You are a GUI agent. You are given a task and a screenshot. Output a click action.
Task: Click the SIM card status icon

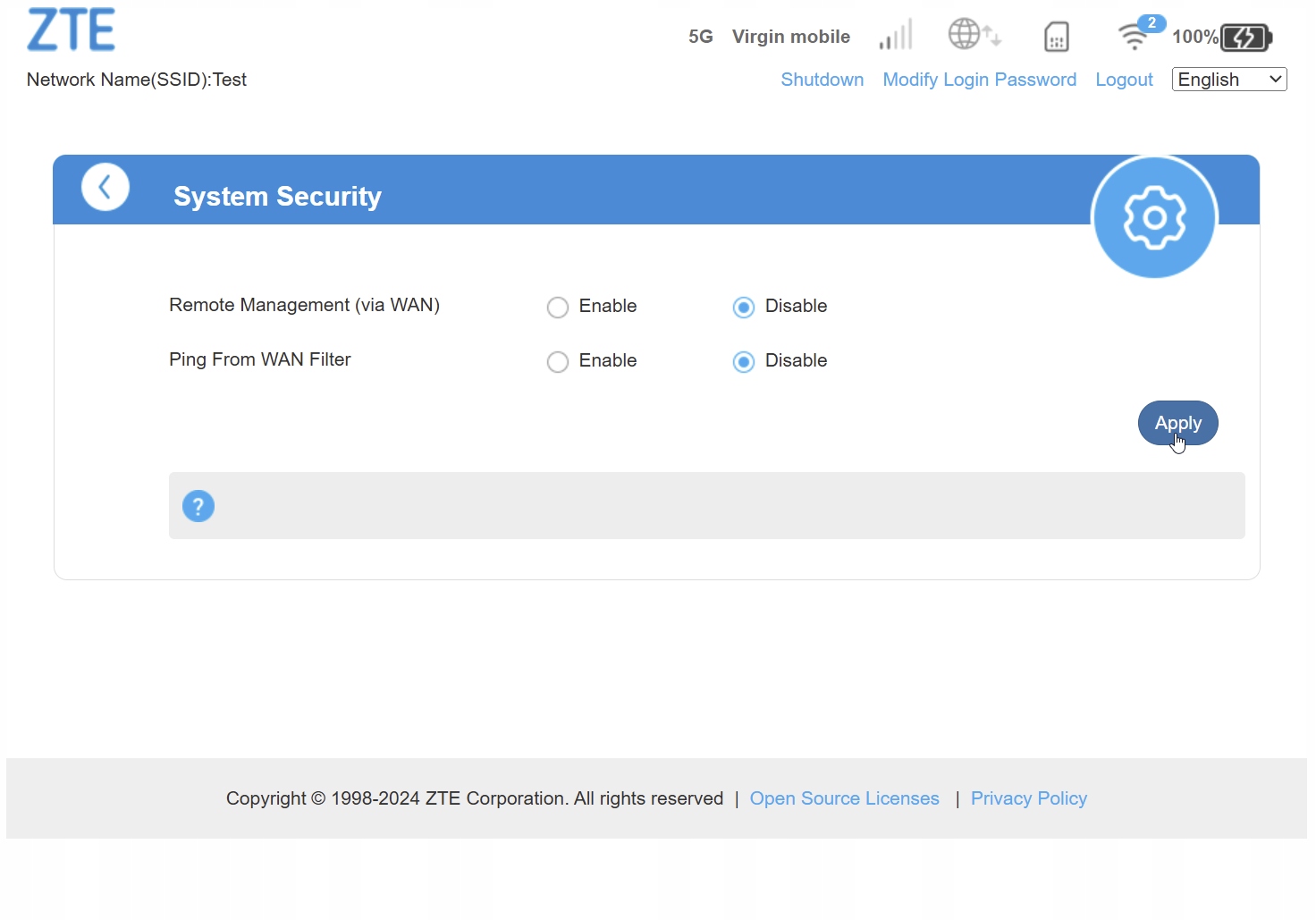click(x=1057, y=37)
